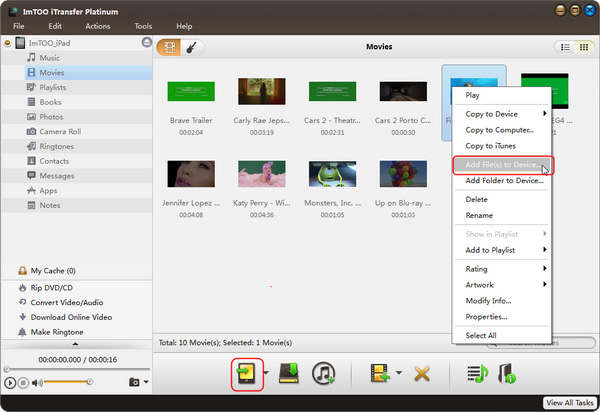Viewport: 600px width, 412px height.
Task: Click the Copy to Computer toolbar icon
Action: coord(289,374)
